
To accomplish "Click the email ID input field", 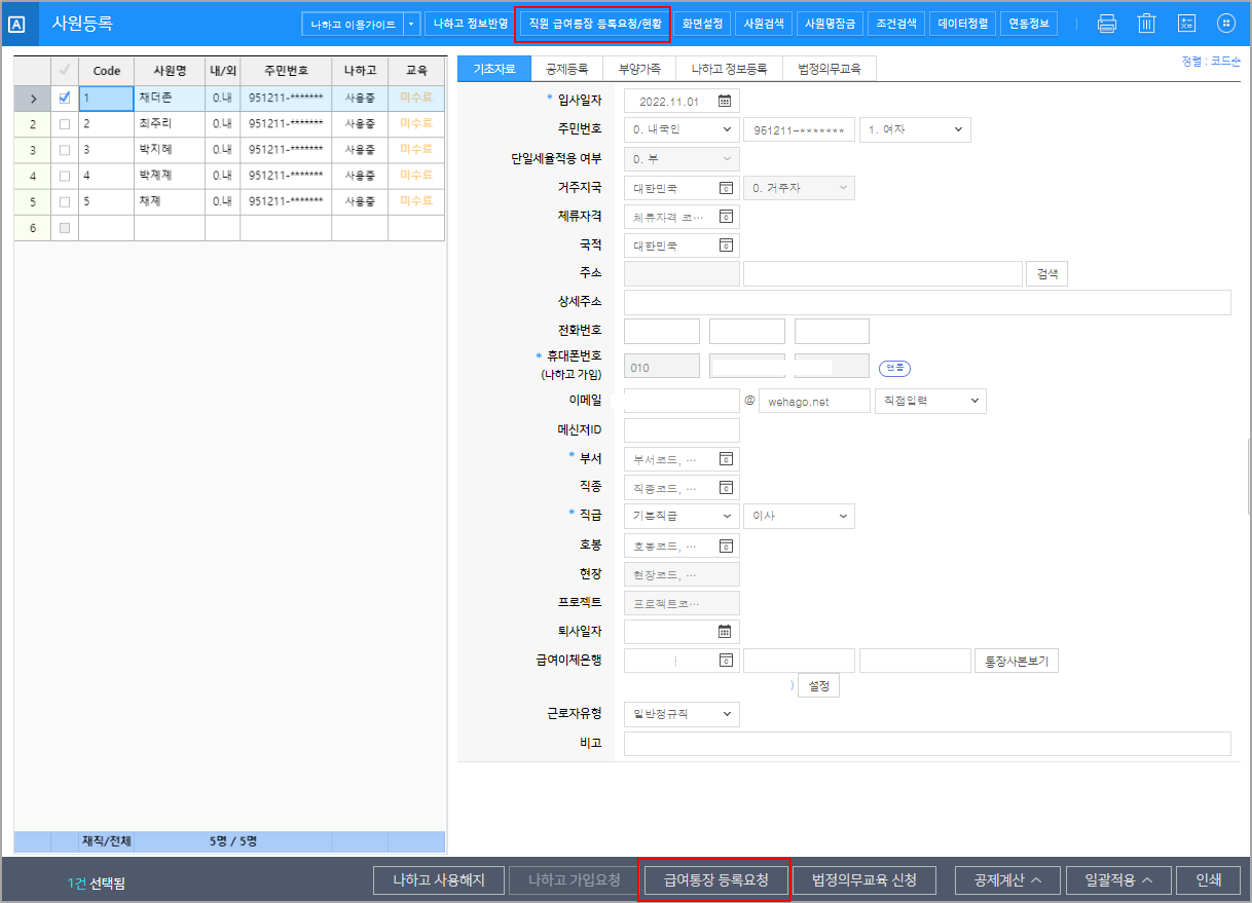I will pyautogui.click(x=682, y=401).
